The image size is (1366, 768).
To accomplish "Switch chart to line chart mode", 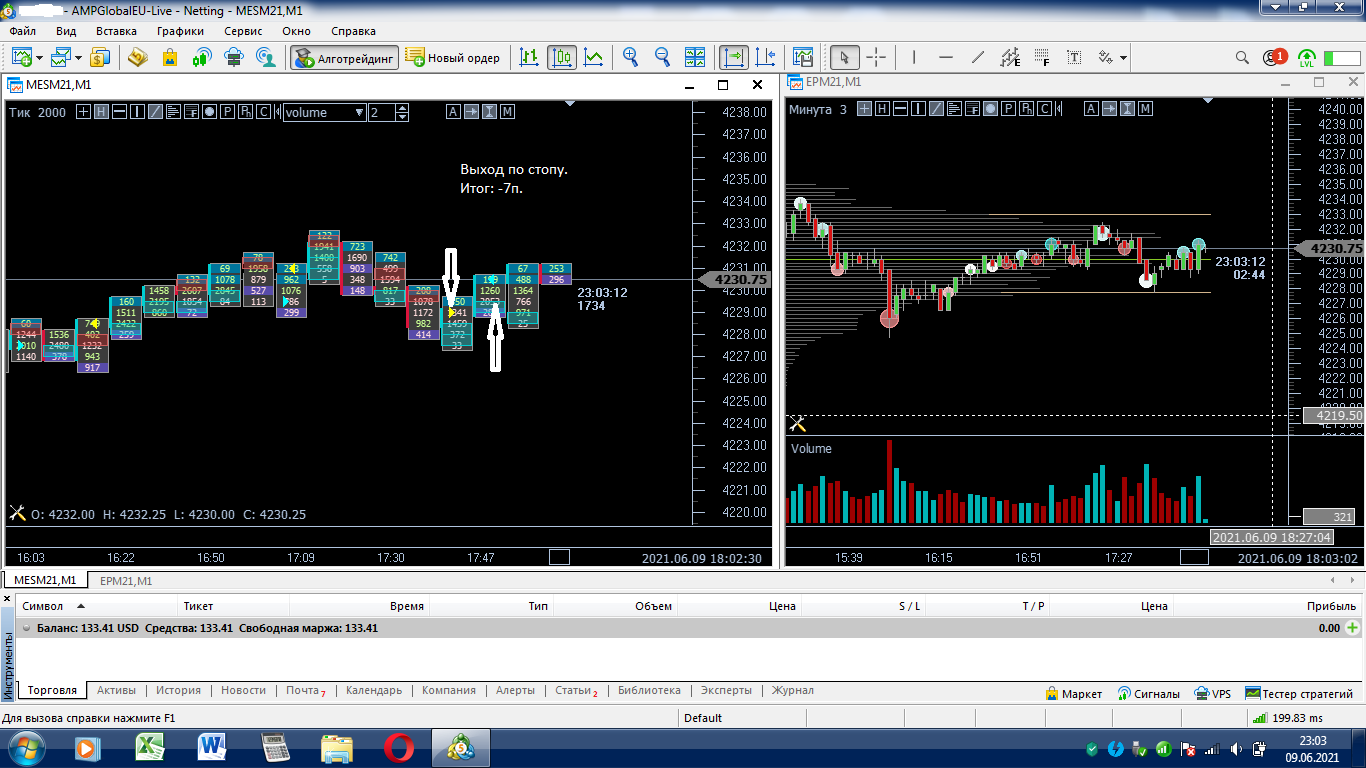I will tap(593, 57).
